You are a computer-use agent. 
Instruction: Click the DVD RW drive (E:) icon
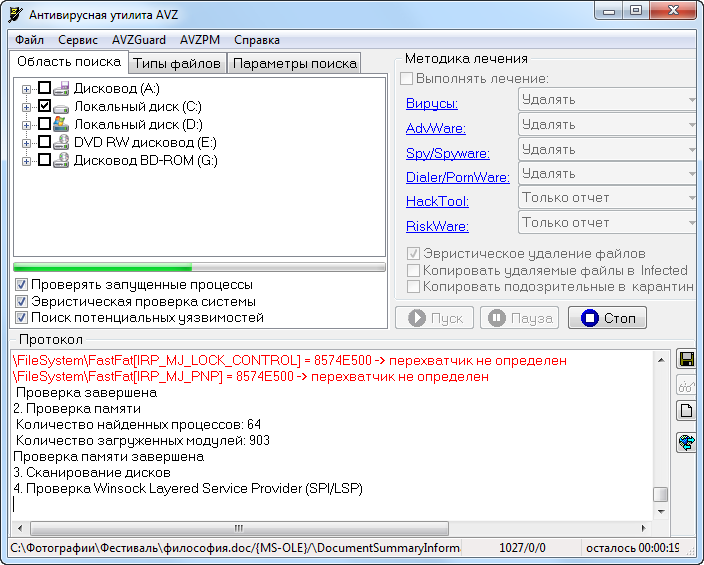pos(61,142)
